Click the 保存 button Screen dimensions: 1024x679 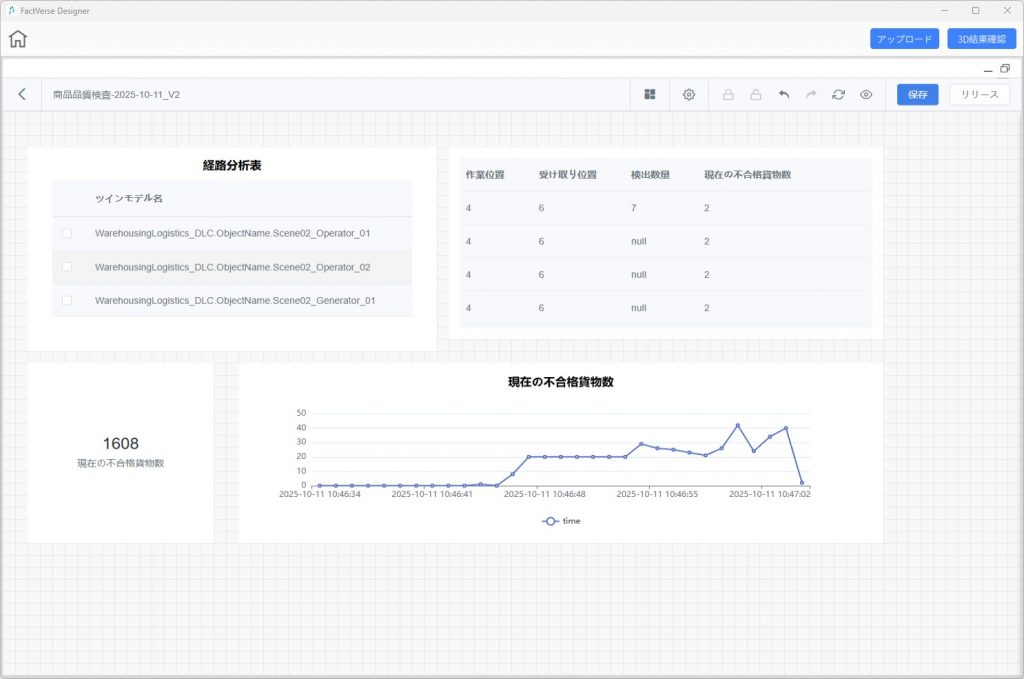tap(917, 94)
